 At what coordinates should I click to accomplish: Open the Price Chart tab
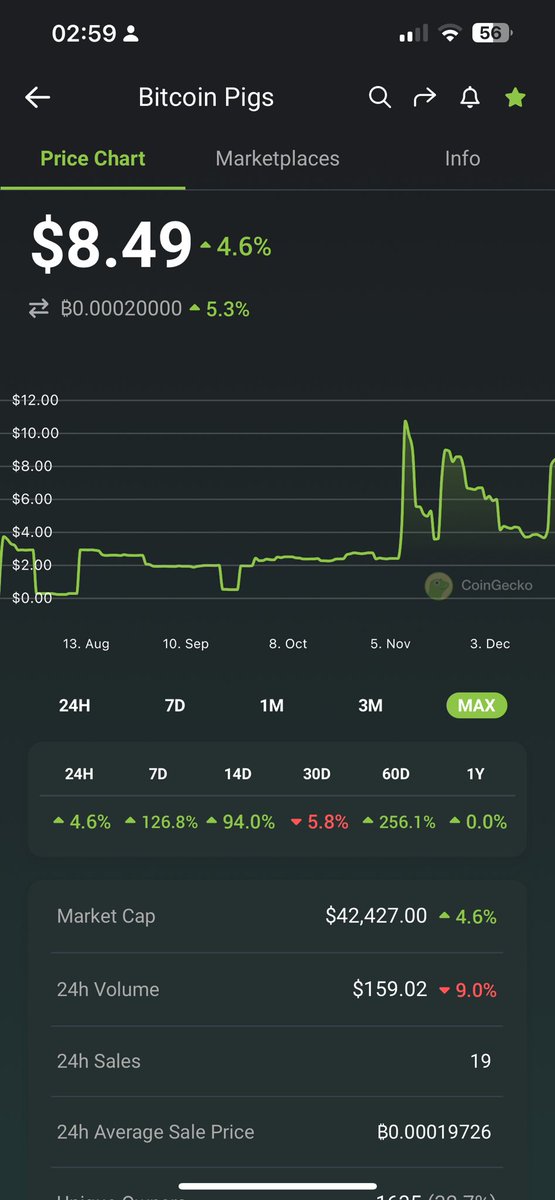click(x=93, y=158)
